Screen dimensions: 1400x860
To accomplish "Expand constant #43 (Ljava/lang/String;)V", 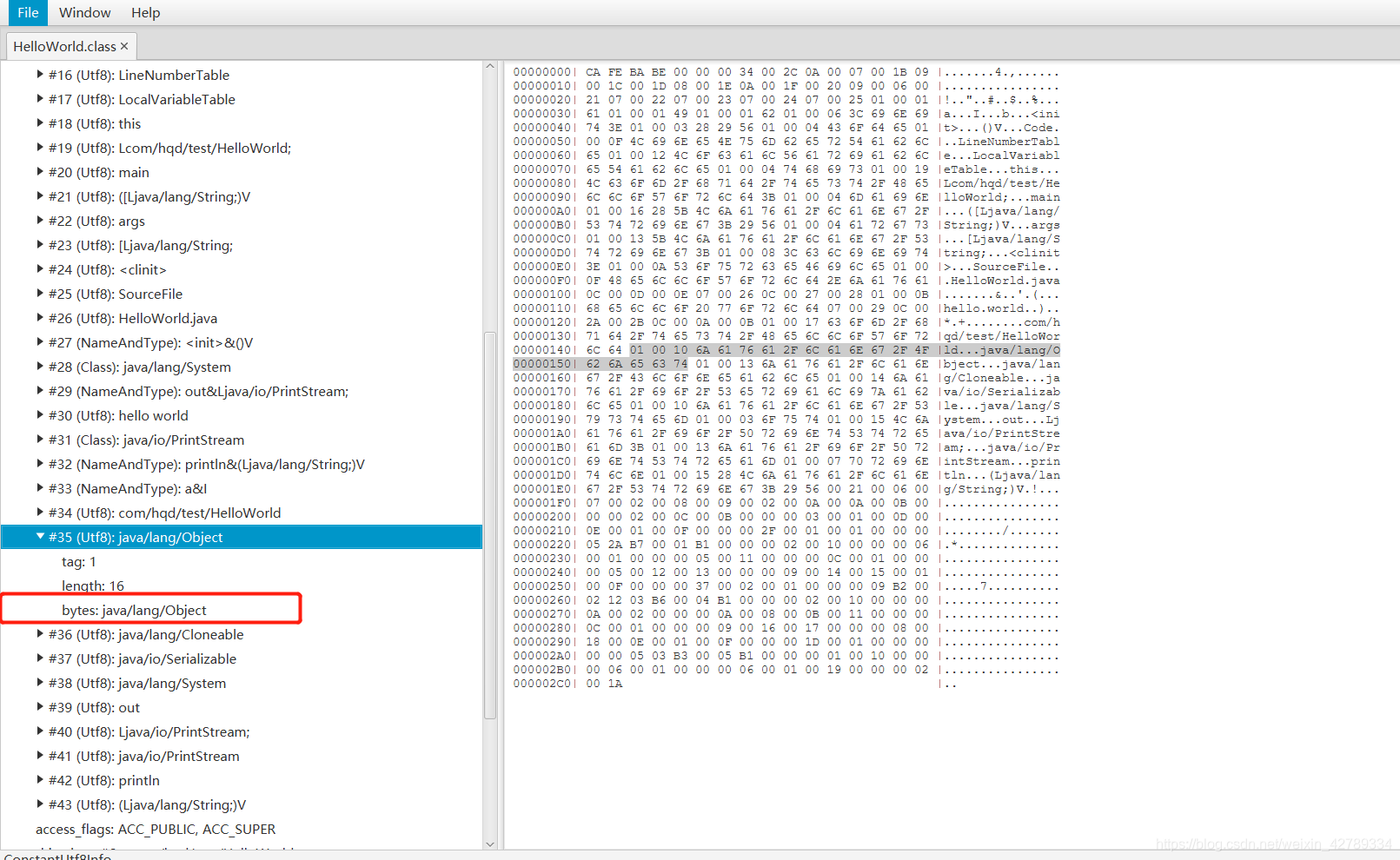I will [40, 804].
